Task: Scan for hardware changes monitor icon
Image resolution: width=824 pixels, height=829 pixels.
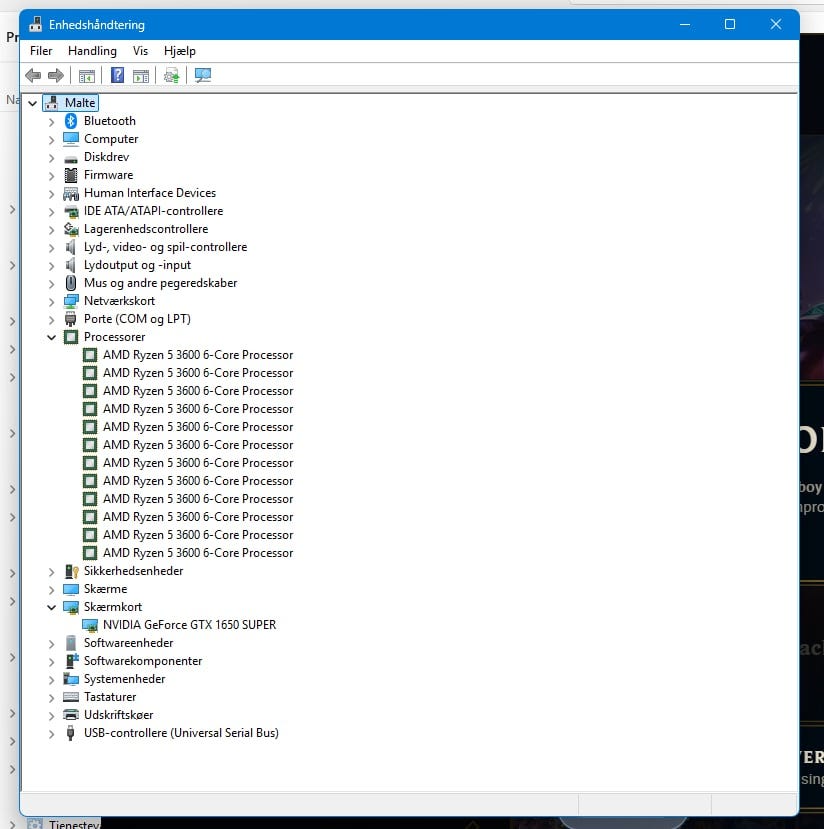Action: (203, 75)
